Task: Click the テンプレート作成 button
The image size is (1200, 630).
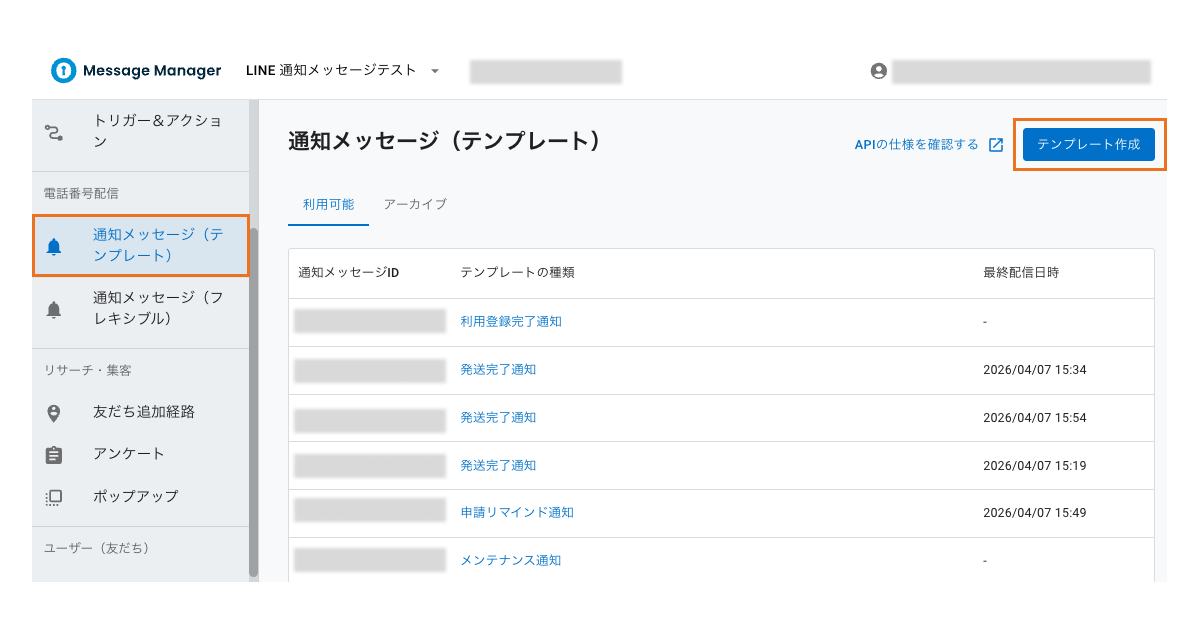Action: [x=1089, y=144]
